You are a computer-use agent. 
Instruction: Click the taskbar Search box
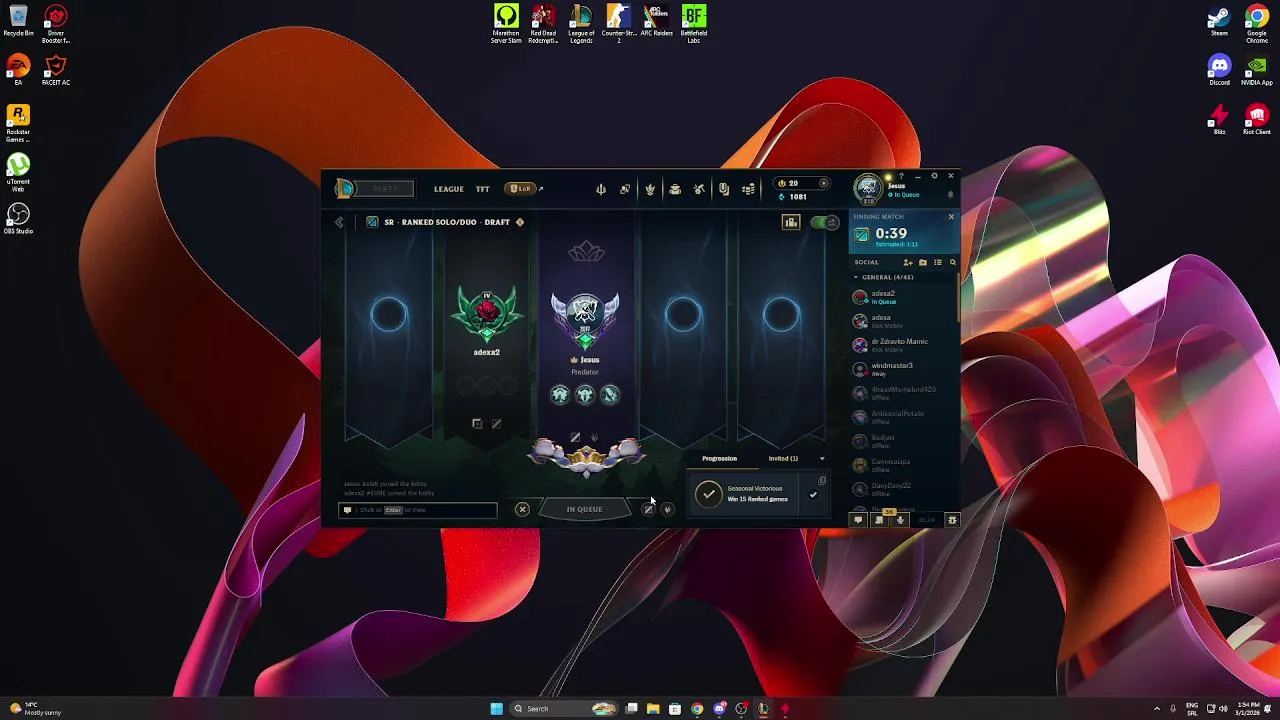(x=565, y=709)
